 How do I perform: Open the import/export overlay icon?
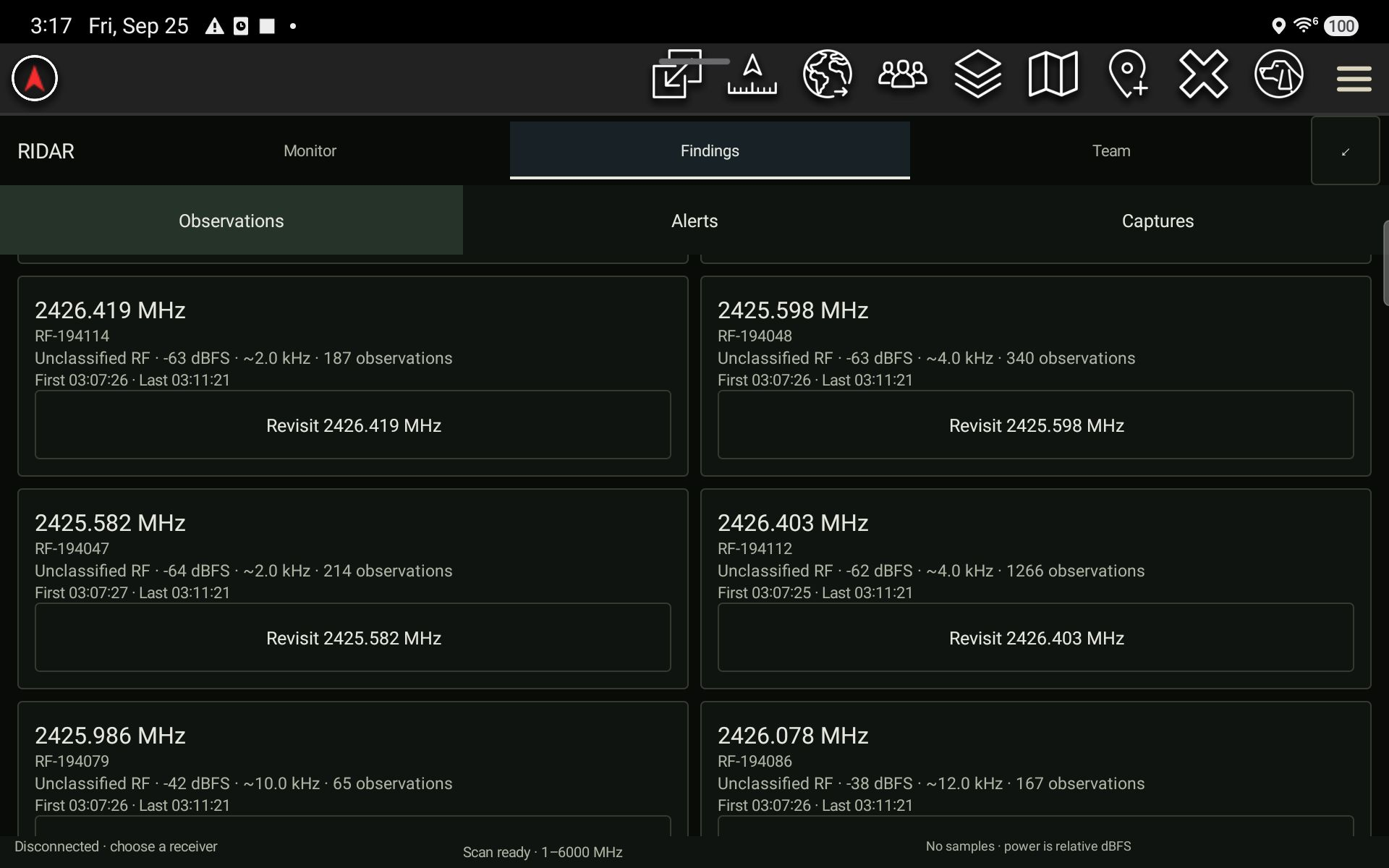tap(677, 75)
